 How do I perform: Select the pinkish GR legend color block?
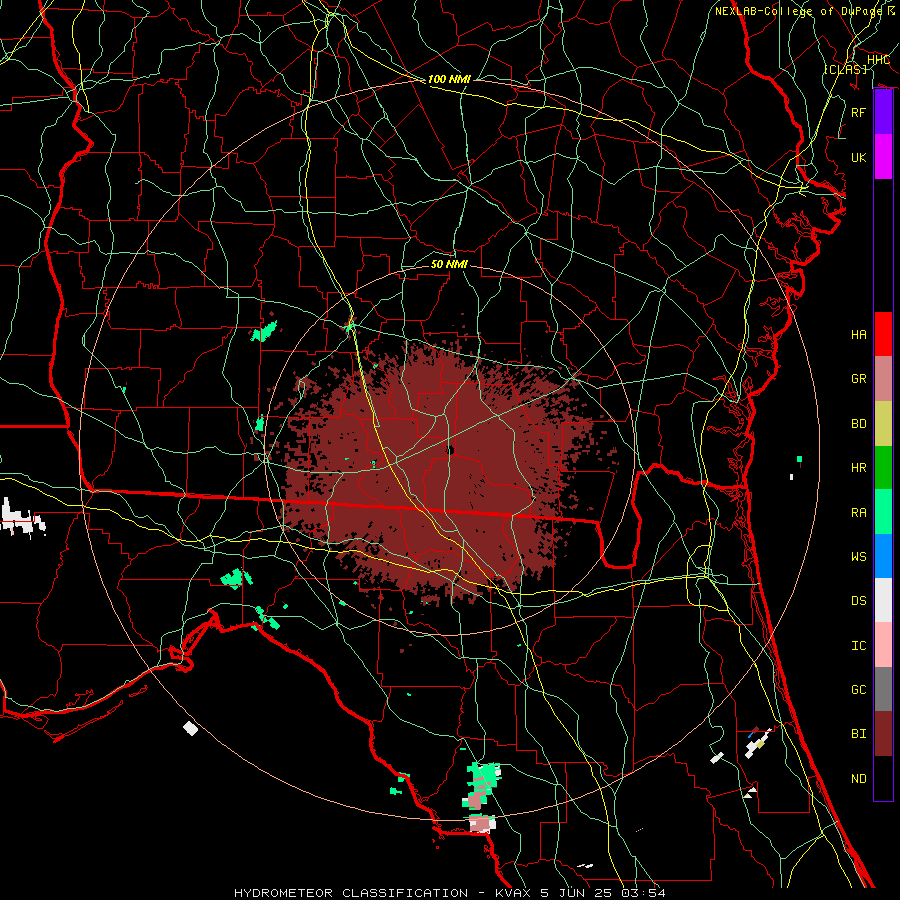pyautogui.click(x=883, y=378)
